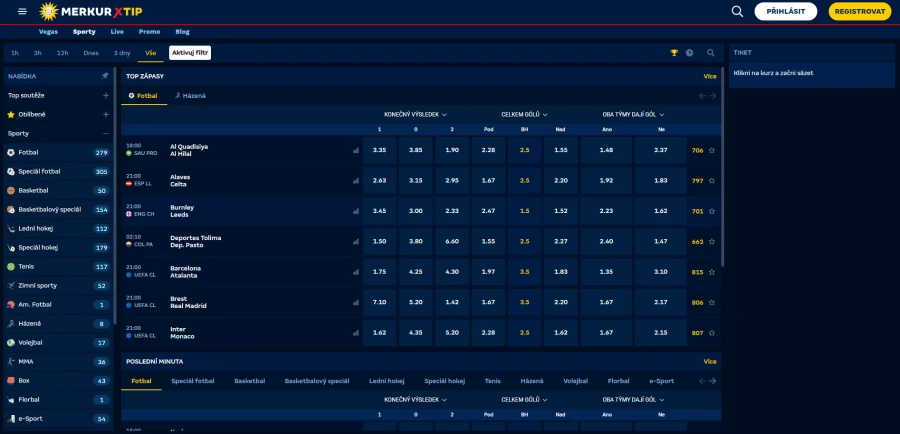Open statistics for Barcelona Atalanta match

pyautogui.click(x=356, y=272)
